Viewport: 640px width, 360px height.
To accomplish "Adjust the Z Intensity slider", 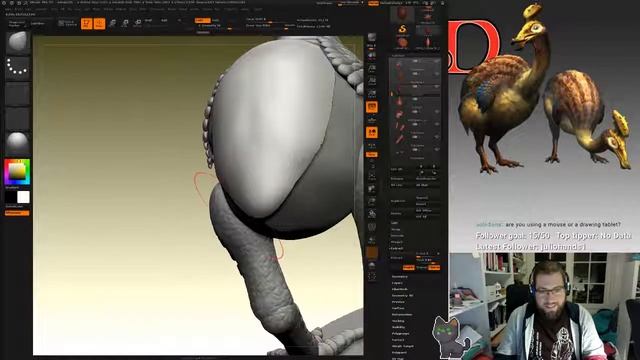I will click(215, 26).
